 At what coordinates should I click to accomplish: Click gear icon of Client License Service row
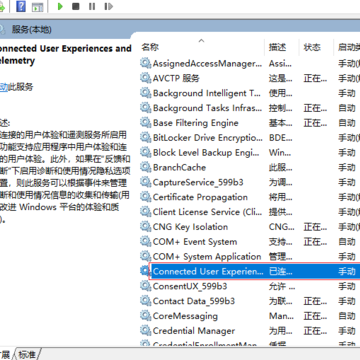[x=145, y=212]
